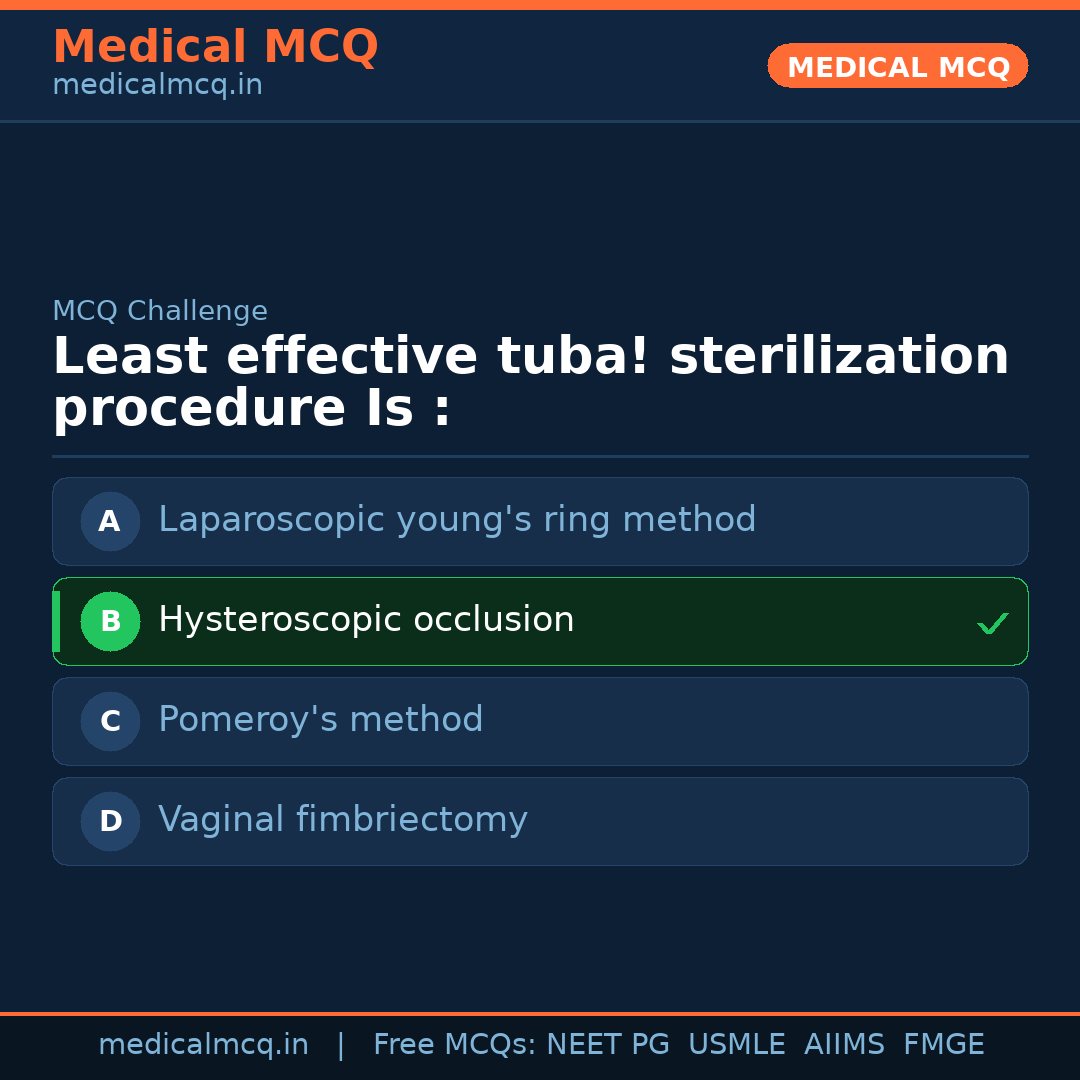Select answer 'Hysteroscopic occlusion'

click(x=366, y=620)
